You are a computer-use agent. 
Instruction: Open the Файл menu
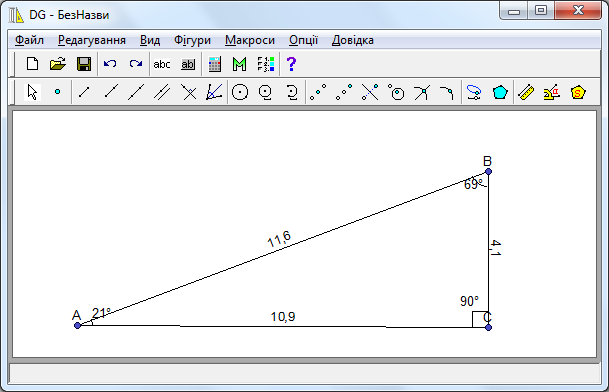[29, 40]
